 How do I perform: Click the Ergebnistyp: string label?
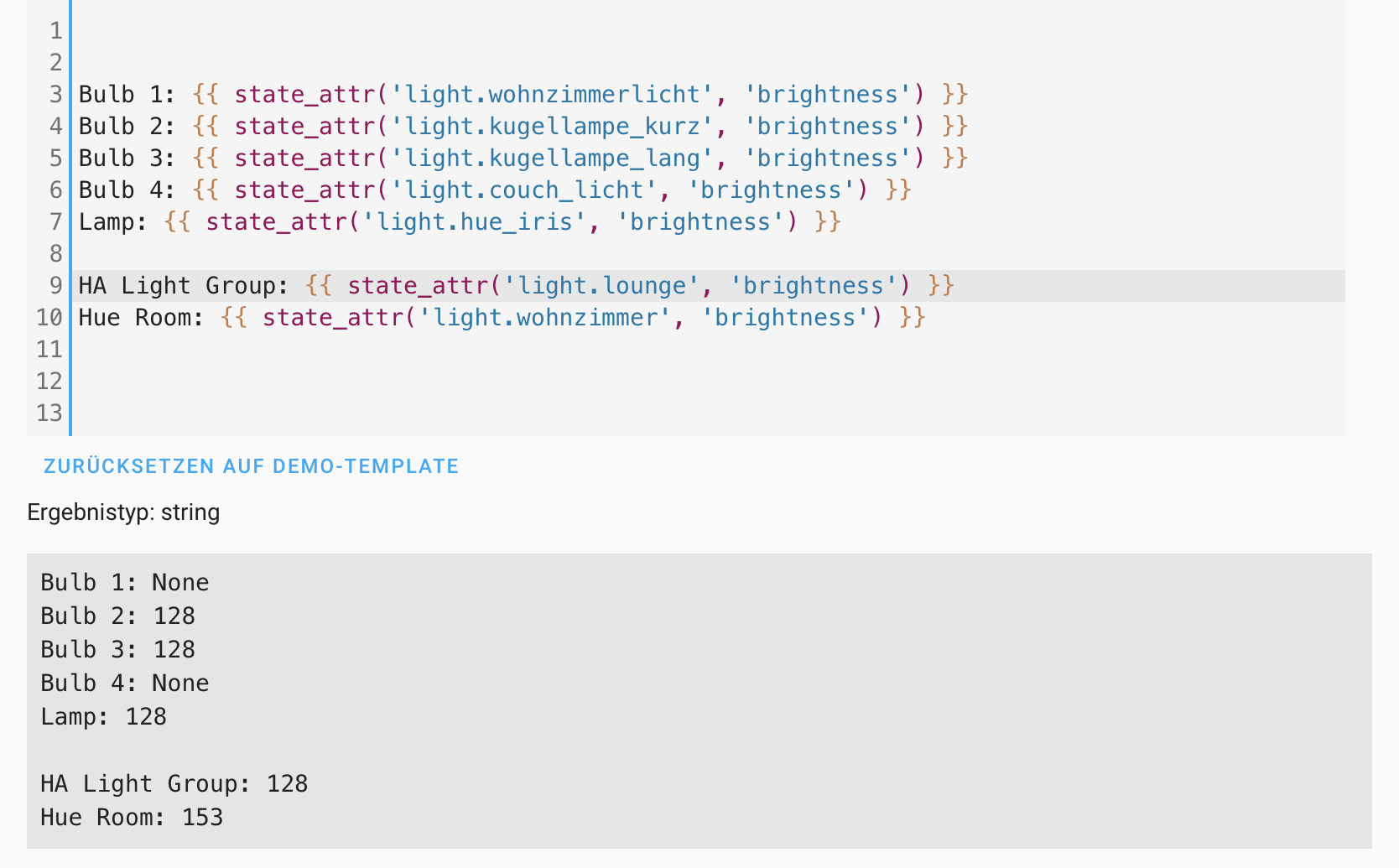tap(122, 512)
